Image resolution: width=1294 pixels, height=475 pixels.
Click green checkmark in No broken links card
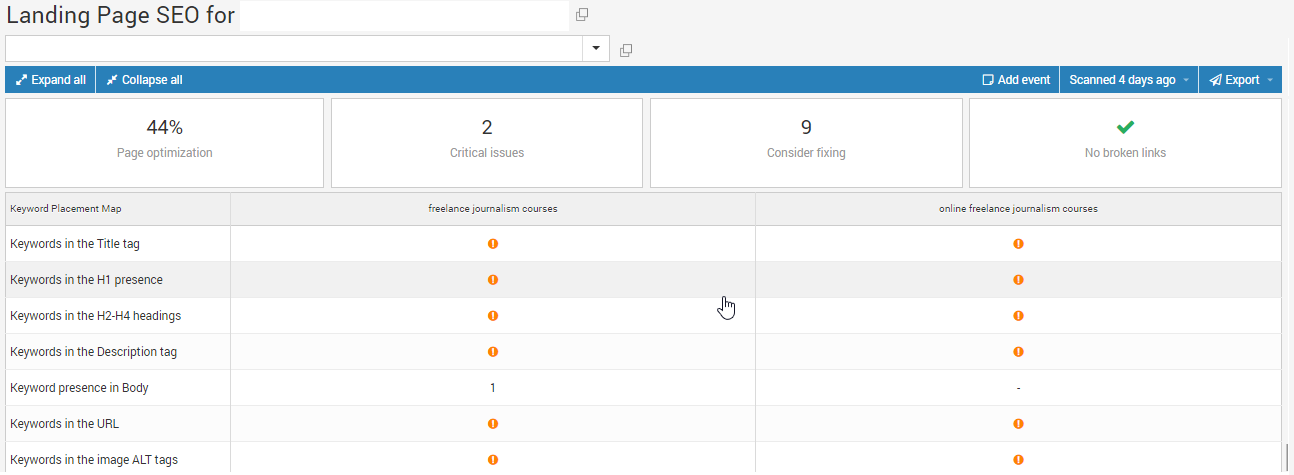coord(1125,127)
